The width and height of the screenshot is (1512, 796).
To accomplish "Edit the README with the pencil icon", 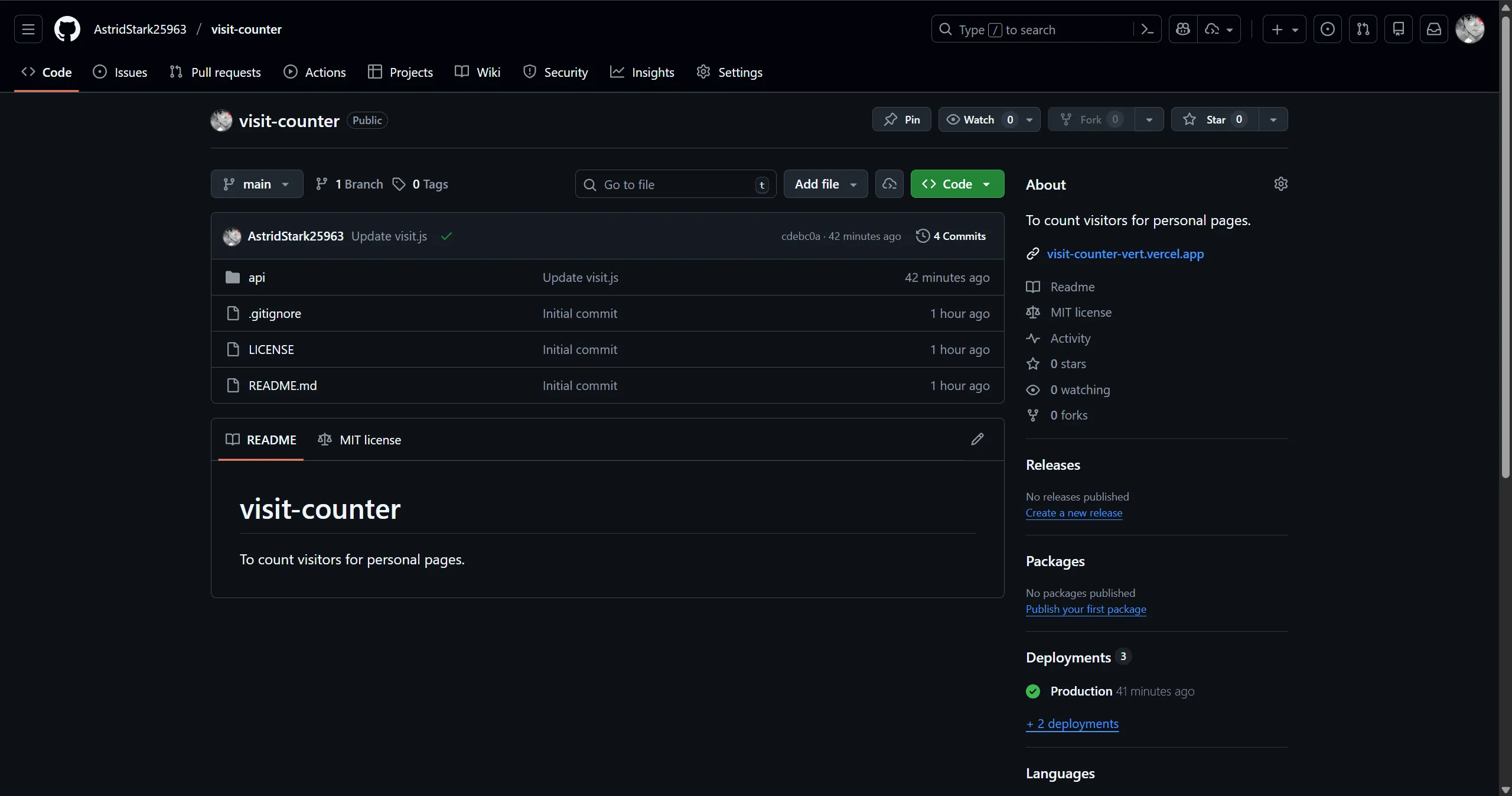I will pyautogui.click(x=977, y=439).
